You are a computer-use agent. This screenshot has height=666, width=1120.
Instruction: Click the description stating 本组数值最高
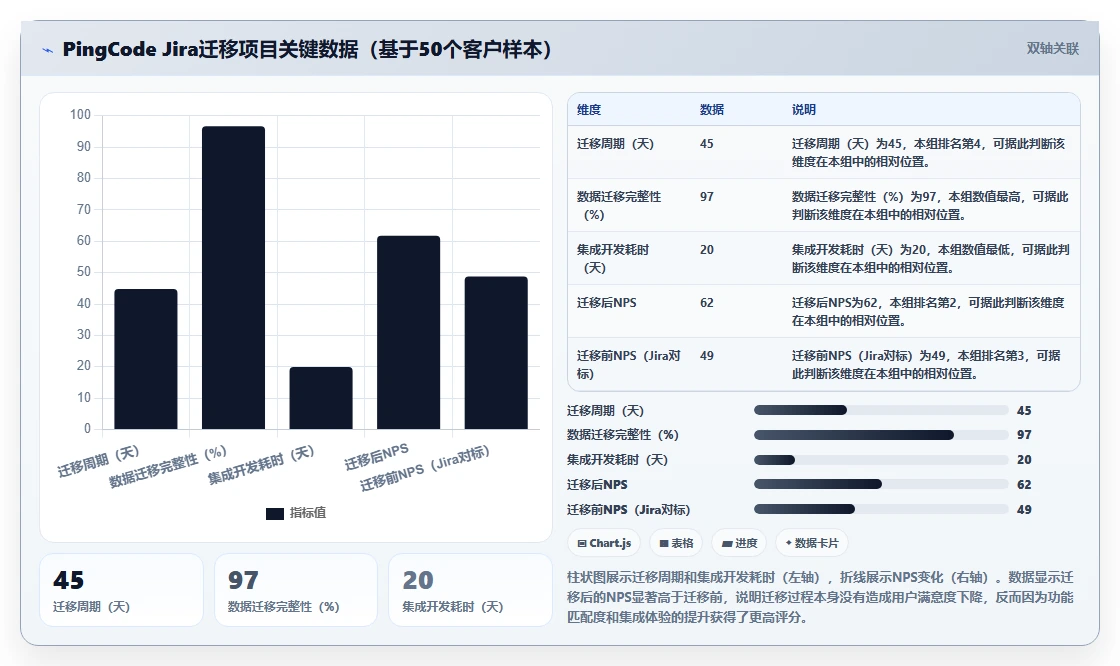[x=930, y=205]
